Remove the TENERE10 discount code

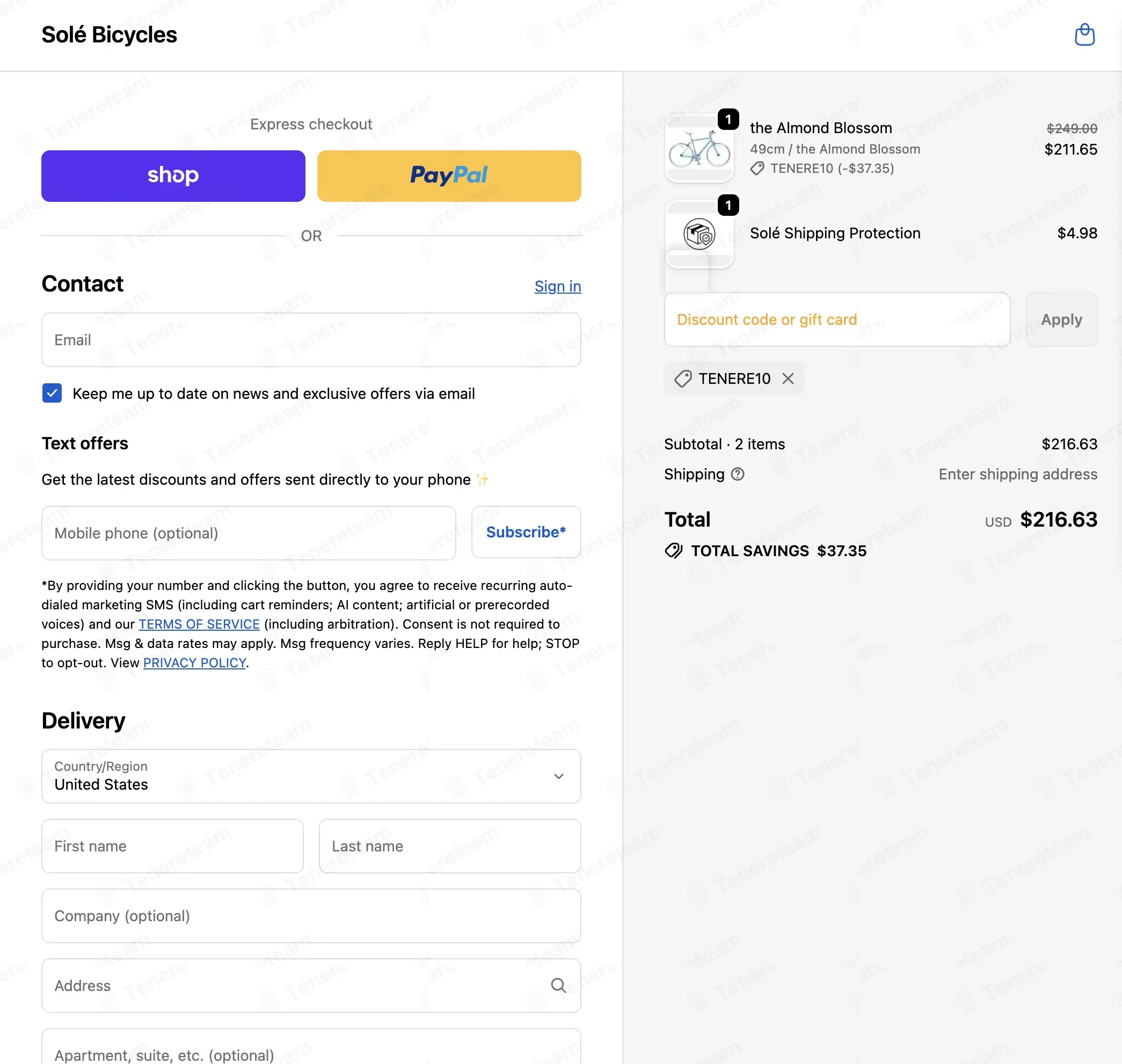(x=788, y=378)
